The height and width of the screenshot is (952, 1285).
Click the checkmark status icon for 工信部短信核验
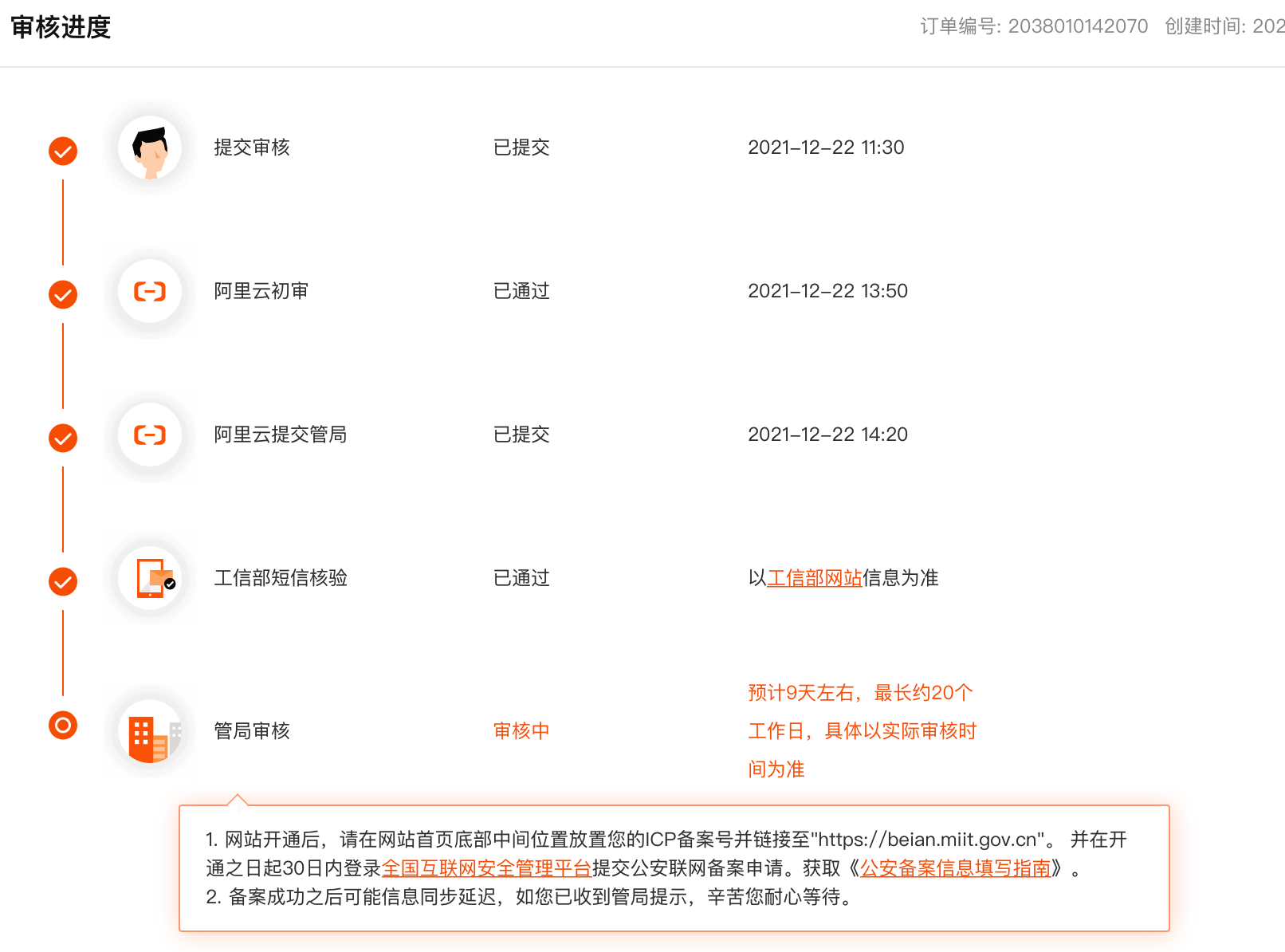[63, 581]
